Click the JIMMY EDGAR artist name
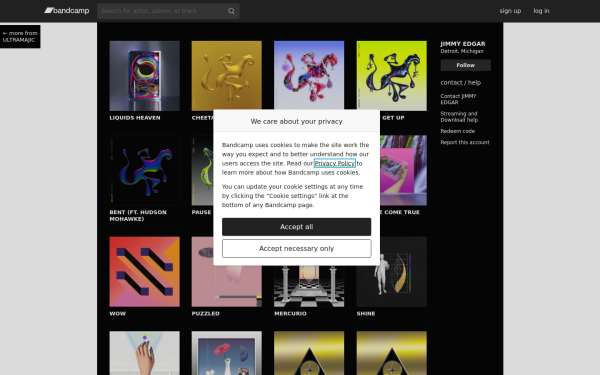This screenshot has height=375, width=600. pos(463,44)
